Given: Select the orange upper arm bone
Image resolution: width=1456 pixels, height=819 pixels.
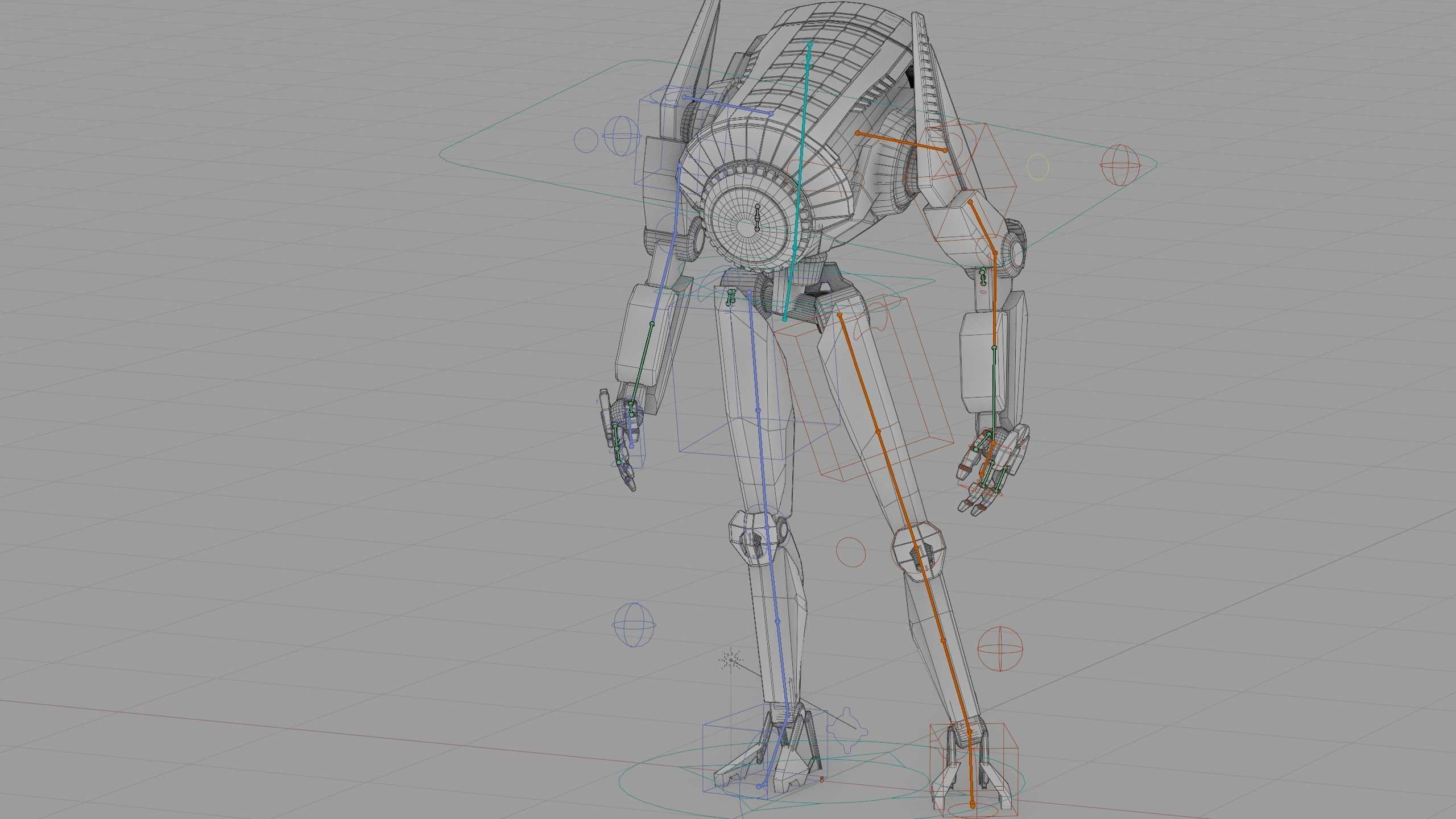Looking at the screenshot, I should click(x=982, y=226).
